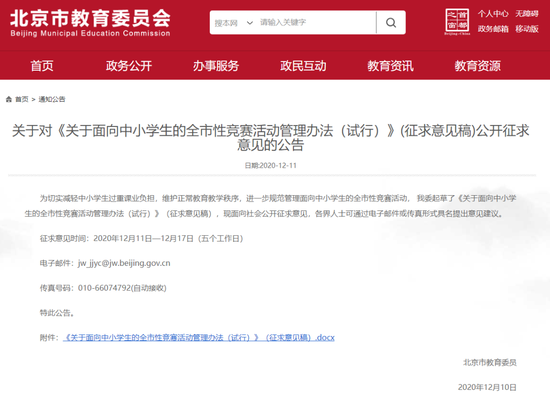Click the email address jw_jjyc@jw.beijing.gov.cn
The width and height of the screenshot is (550, 398).
coord(124,263)
